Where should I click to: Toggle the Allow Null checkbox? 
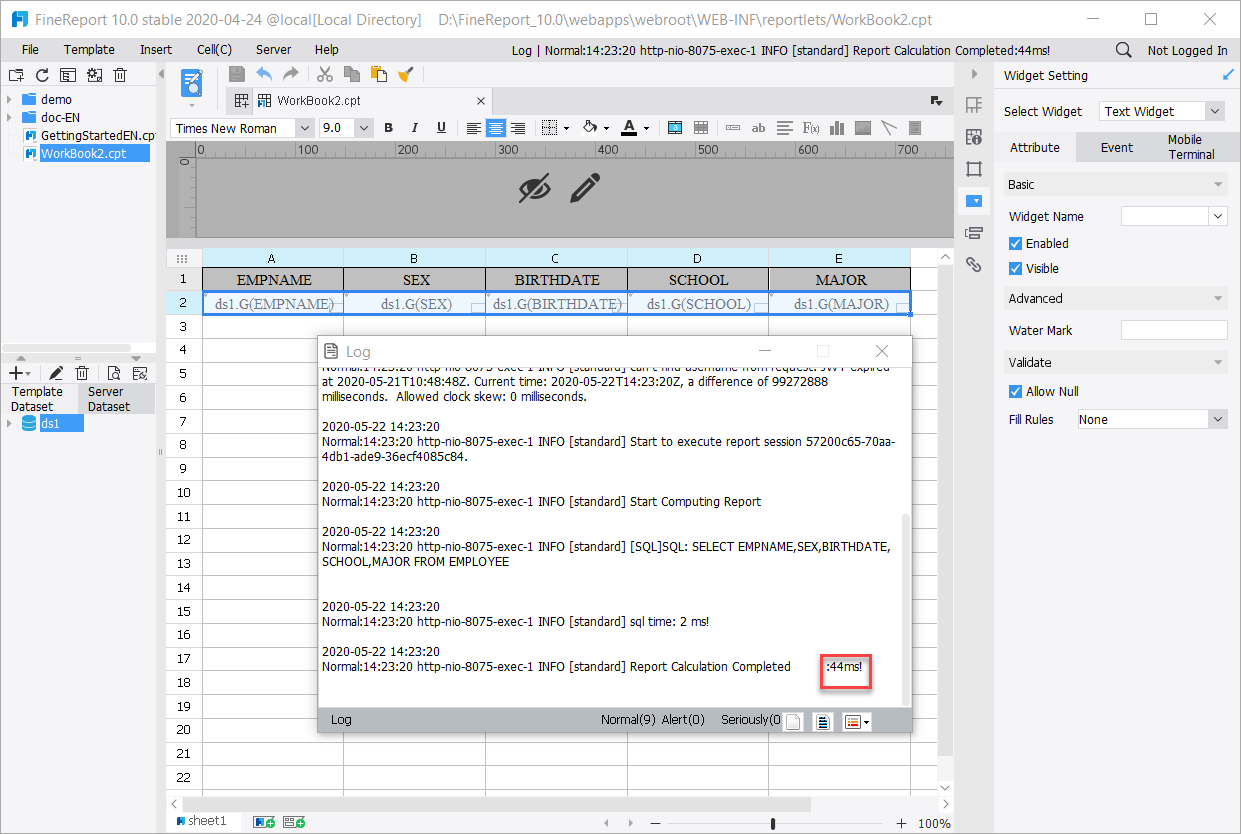point(1015,391)
